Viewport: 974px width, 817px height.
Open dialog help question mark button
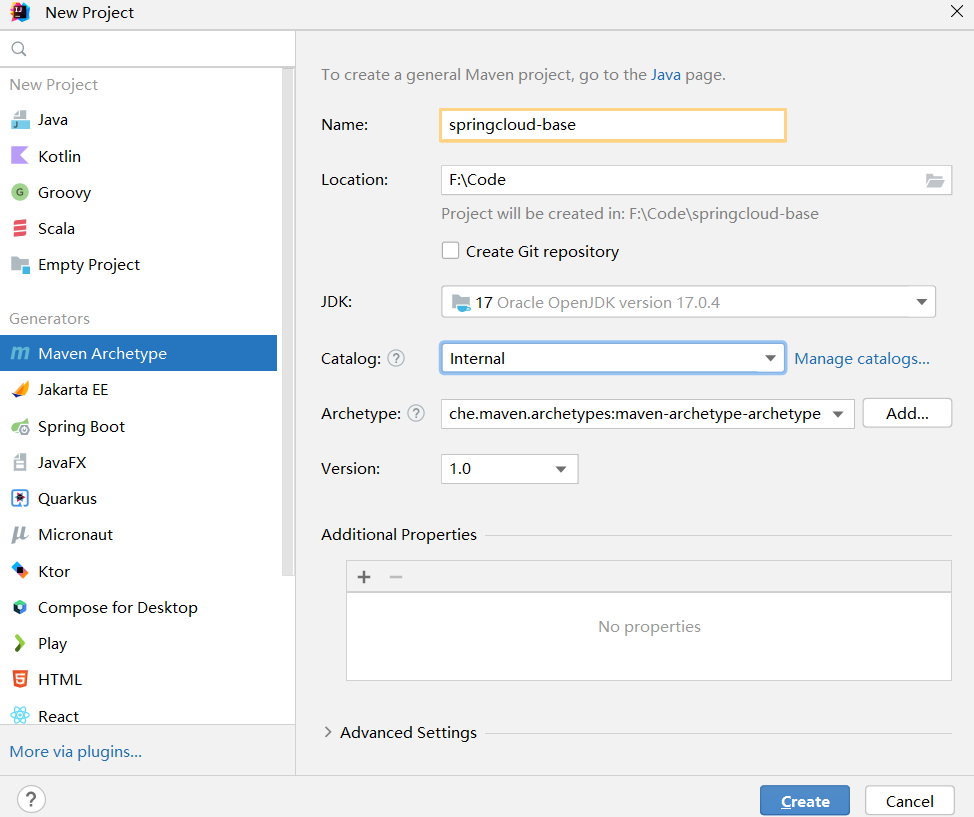coord(31,799)
